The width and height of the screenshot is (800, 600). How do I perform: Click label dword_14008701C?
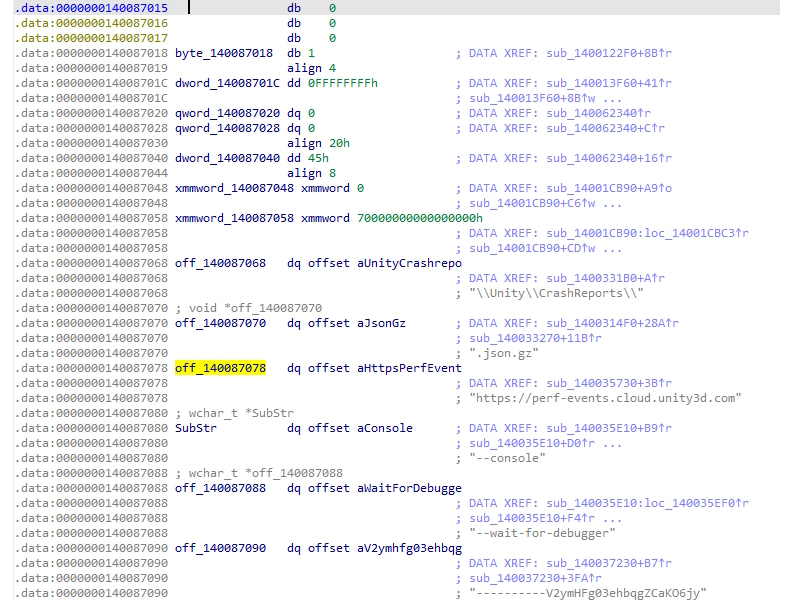(x=227, y=83)
